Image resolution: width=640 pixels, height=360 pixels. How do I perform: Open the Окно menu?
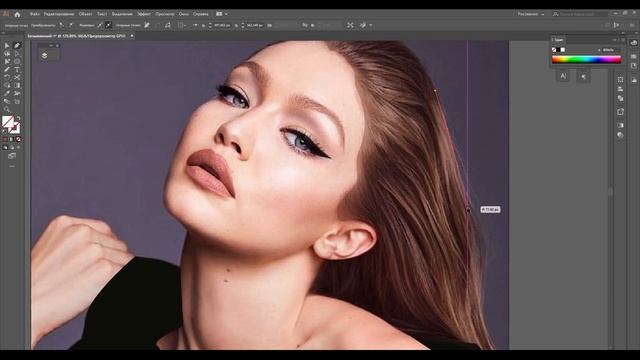pos(184,14)
